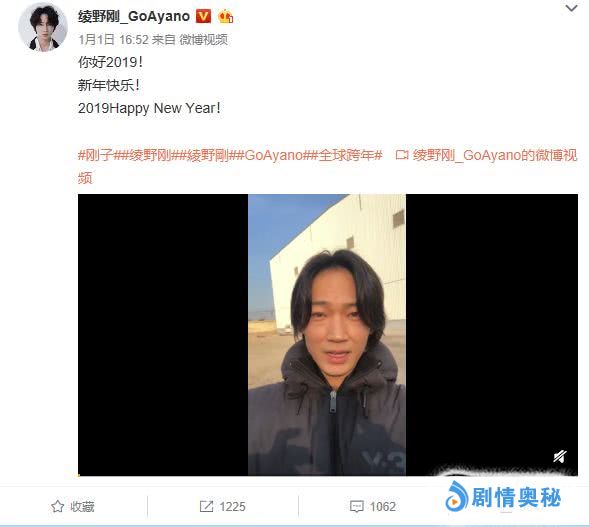Open 绫野刚_GoAyano的微博视频 link
This screenshot has width=589, height=527.
click(x=328, y=166)
